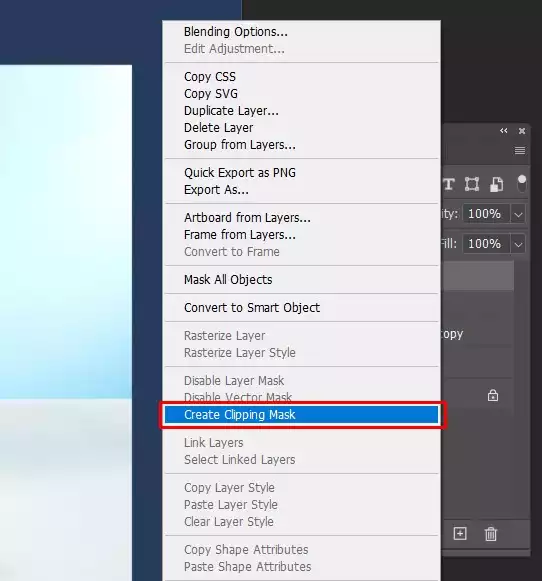The image size is (542, 581).
Task: Click the Opacity 100% value field
Action: [486, 214]
